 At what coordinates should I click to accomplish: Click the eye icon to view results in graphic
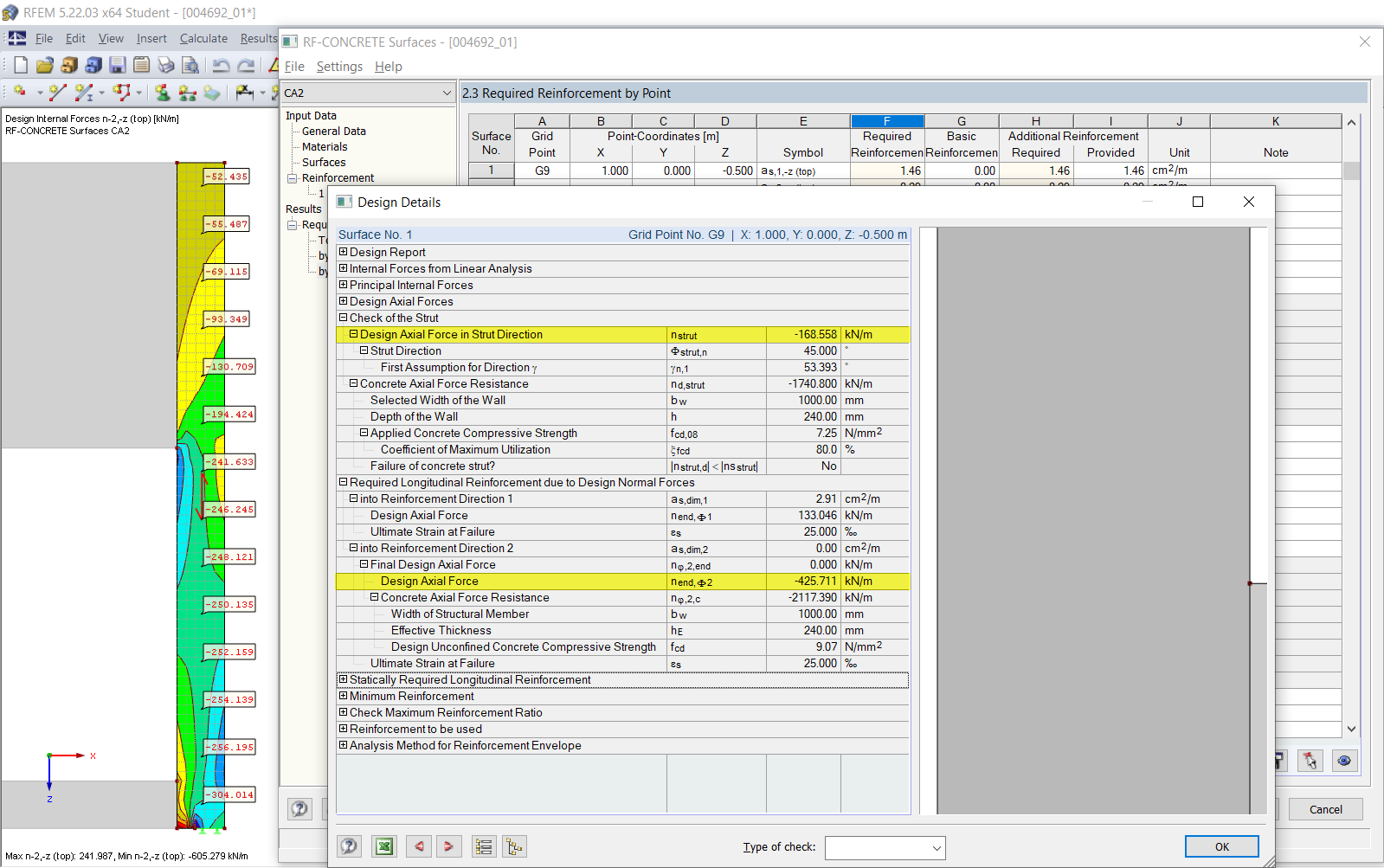pos(1344,761)
